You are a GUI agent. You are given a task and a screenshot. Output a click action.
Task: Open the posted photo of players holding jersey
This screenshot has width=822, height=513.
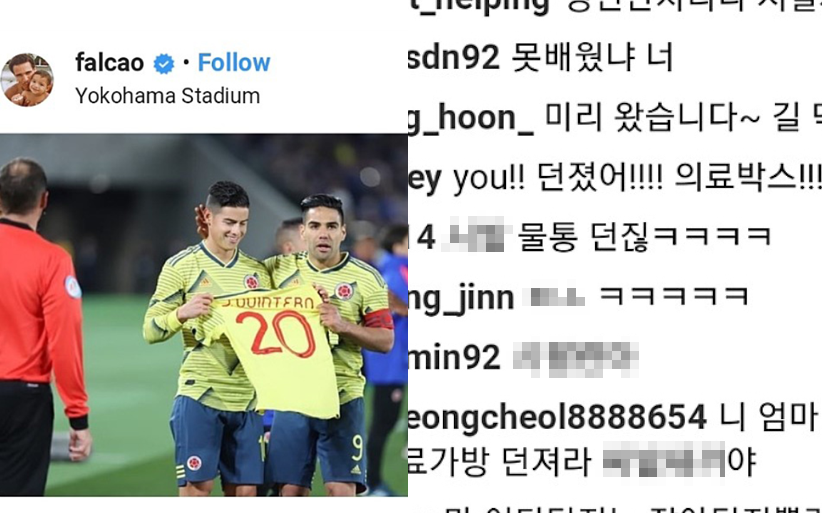(203, 314)
